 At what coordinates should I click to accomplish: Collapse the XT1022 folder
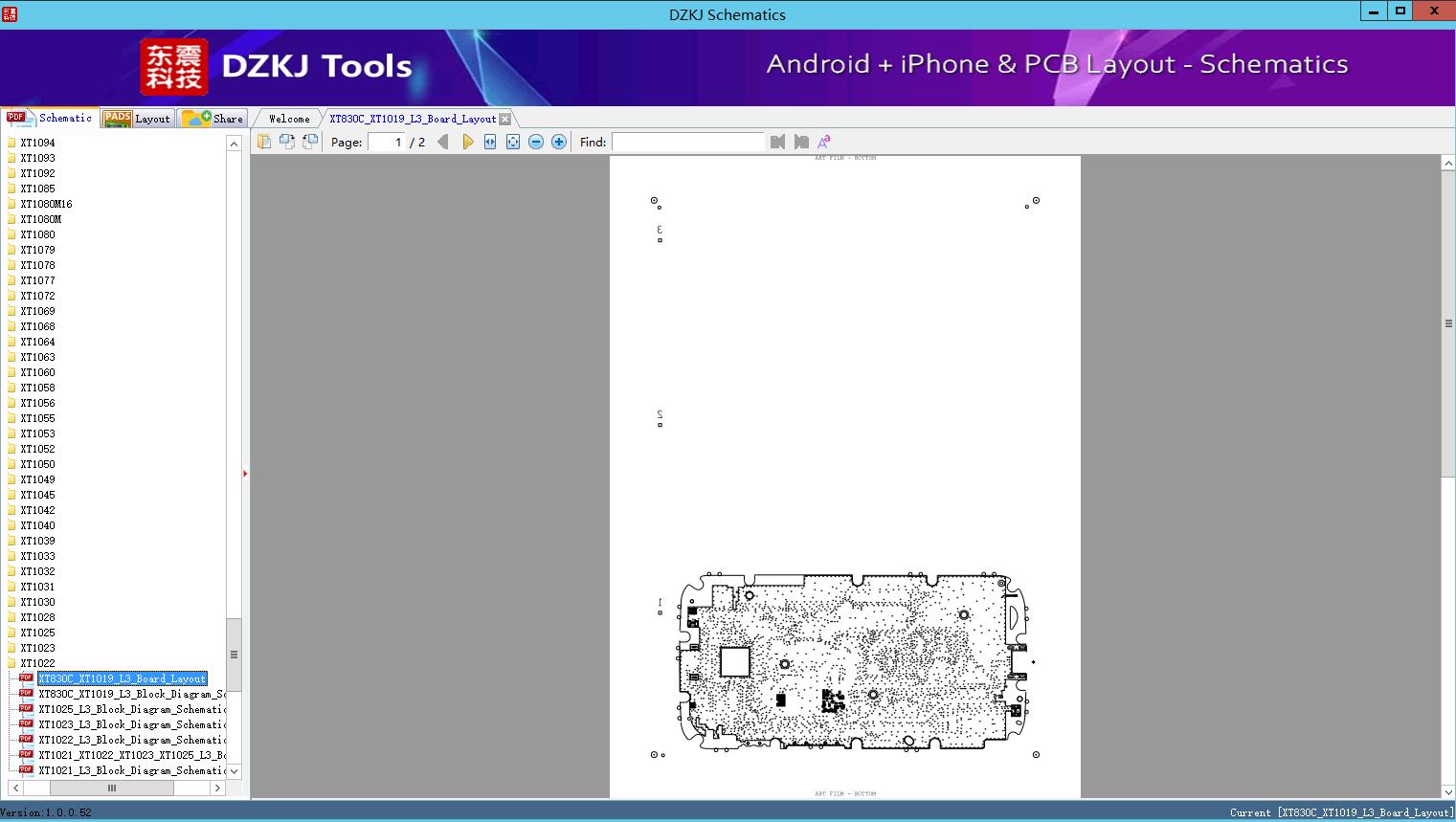coord(37,663)
